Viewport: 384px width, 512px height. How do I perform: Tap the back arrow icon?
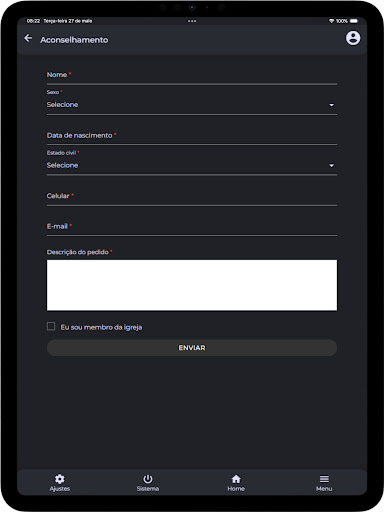coord(28,38)
